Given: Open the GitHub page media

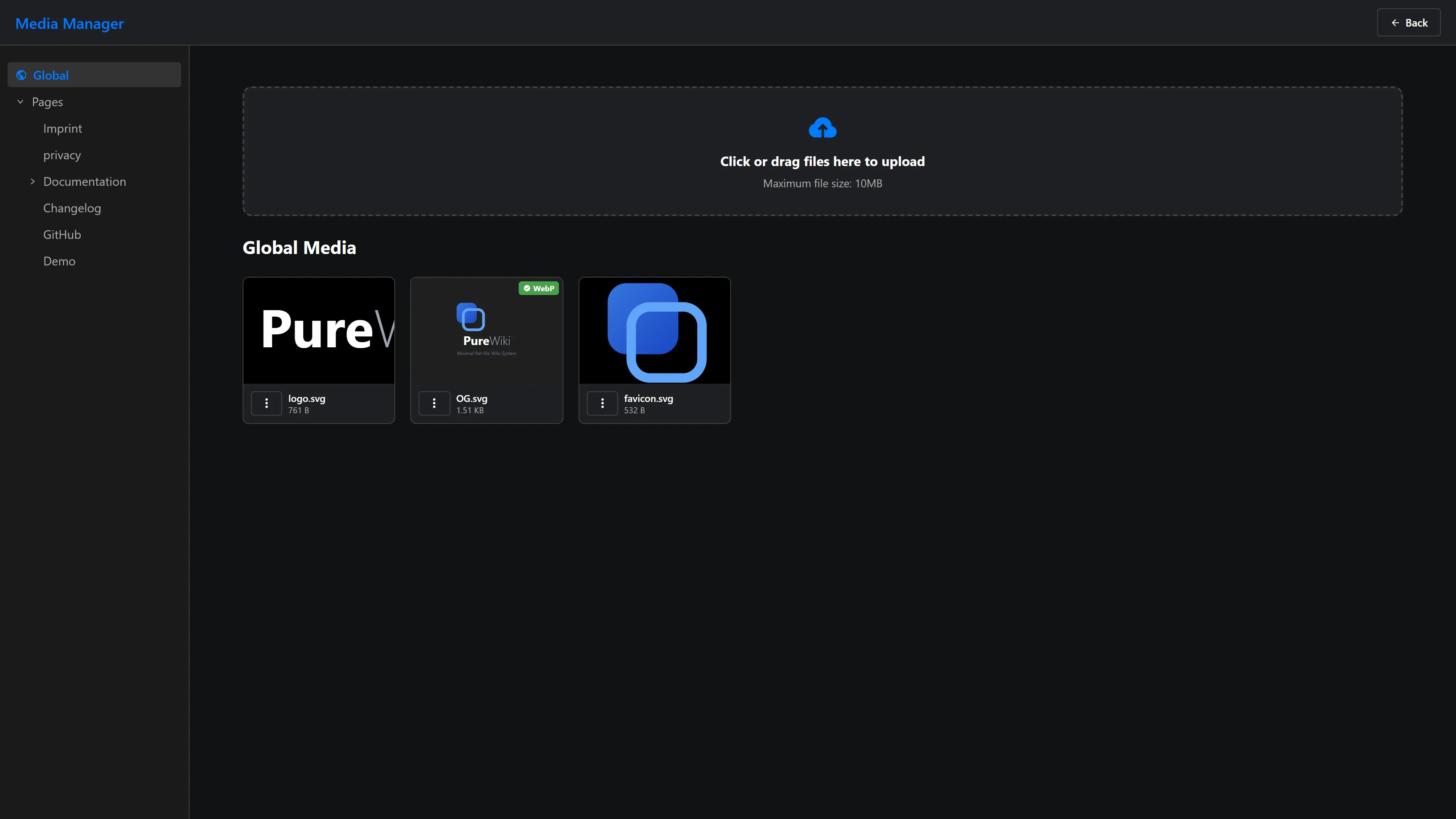Looking at the screenshot, I should (x=62, y=235).
